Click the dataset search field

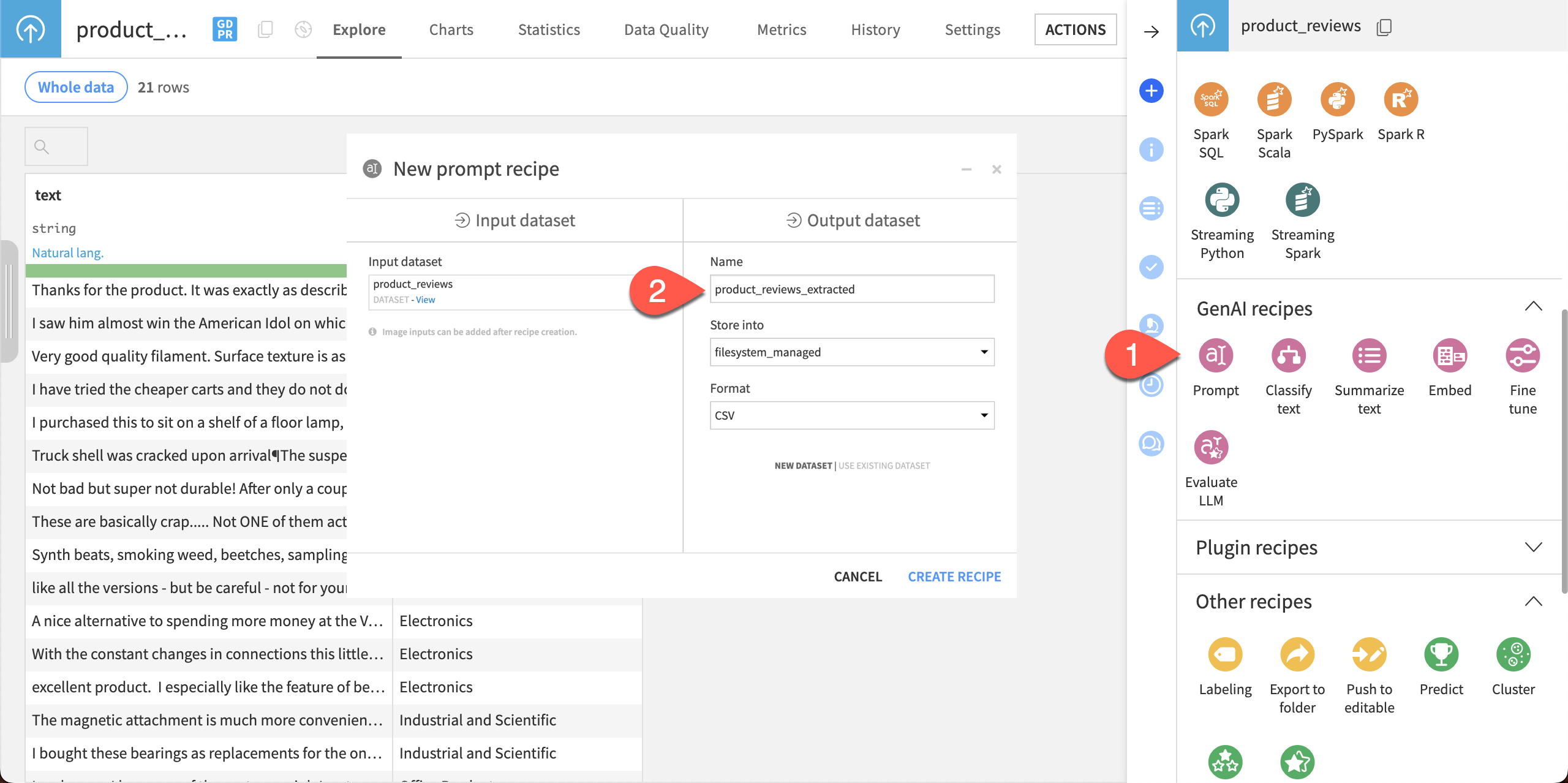tap(56, 146)
